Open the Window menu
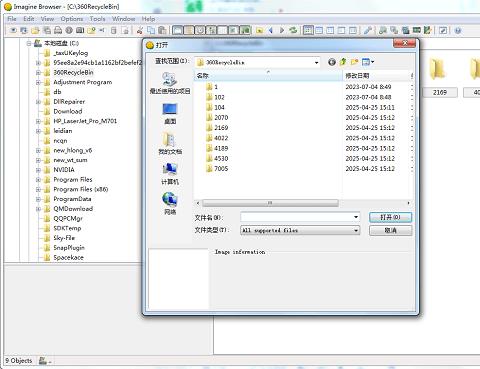This screenshot has width=480, height=369. pyautogui.click(x=124, y=19)
